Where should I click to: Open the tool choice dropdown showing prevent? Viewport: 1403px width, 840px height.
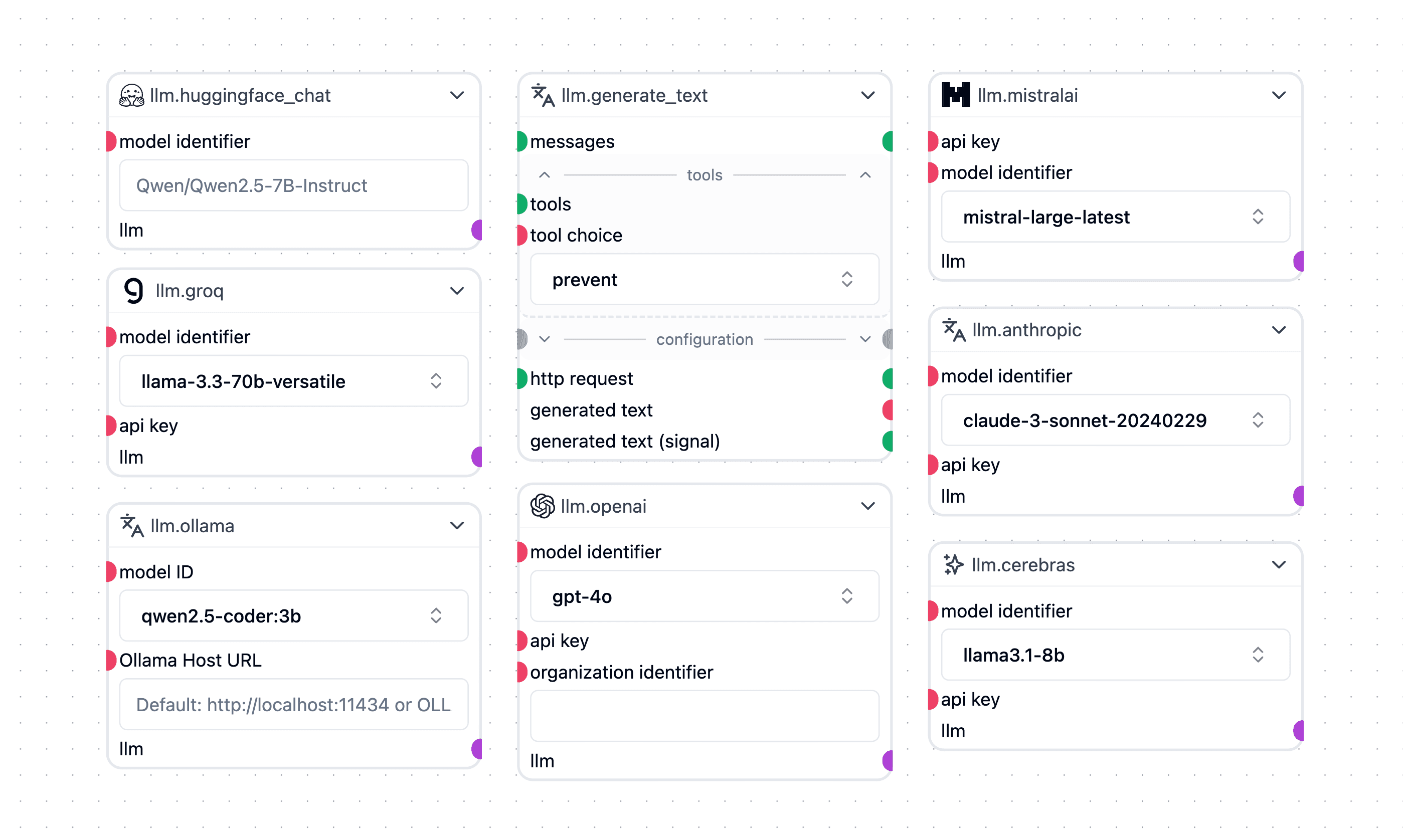704,280
